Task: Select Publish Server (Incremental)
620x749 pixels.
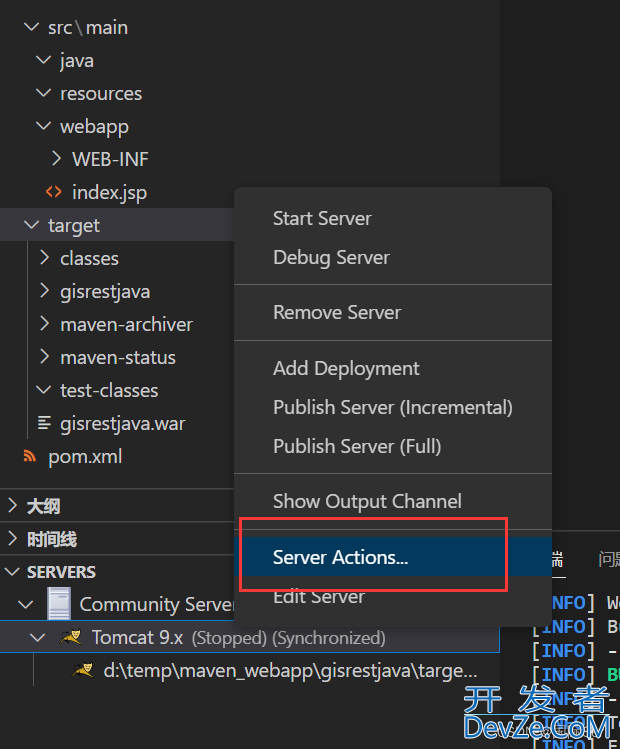Action: click(393, 407)
